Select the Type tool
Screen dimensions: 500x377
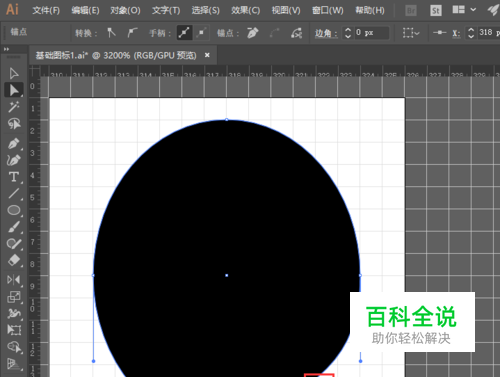(14, 177)
